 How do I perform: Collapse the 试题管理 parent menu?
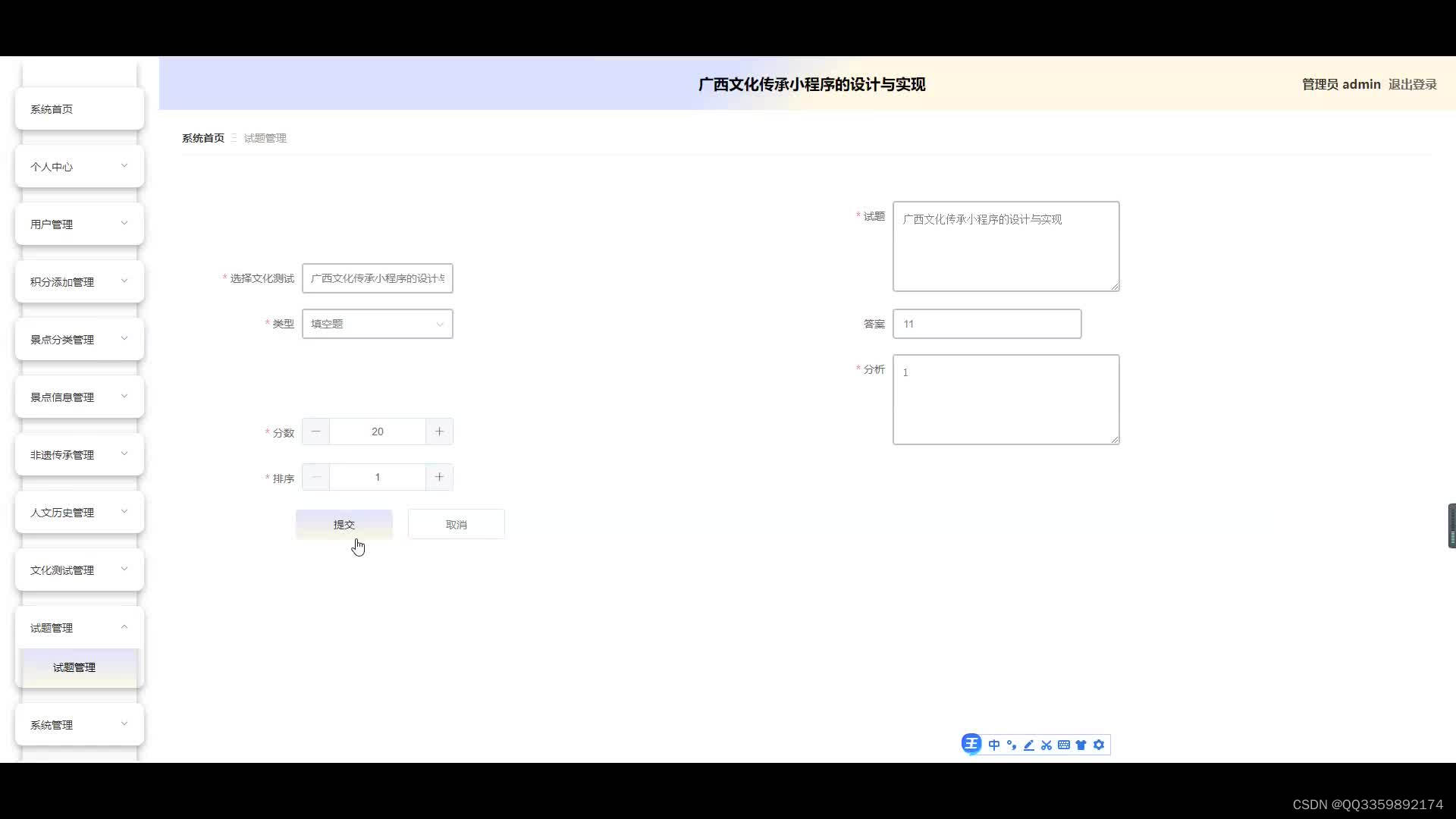(80, 627)
